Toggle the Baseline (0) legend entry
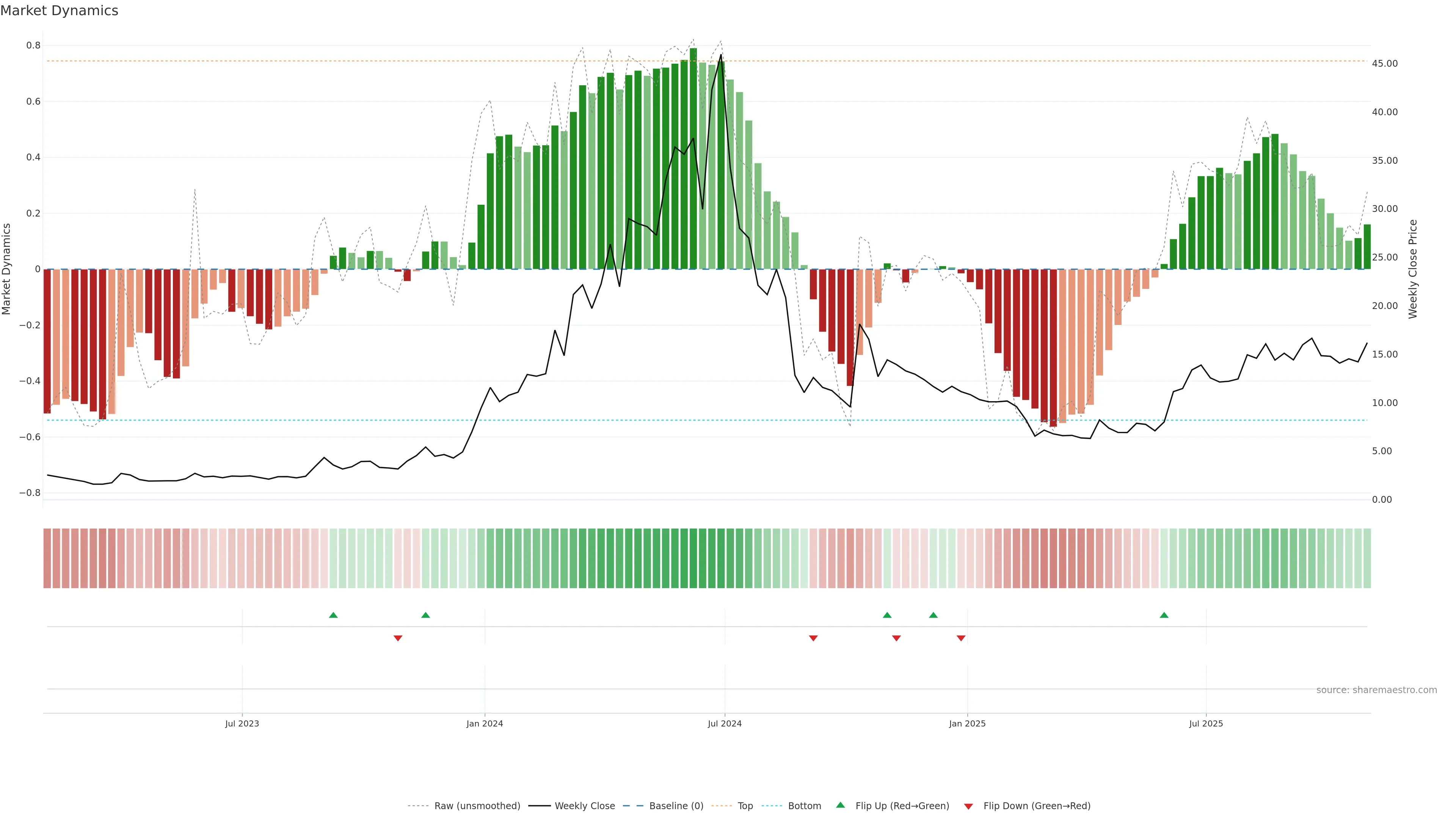The image size is (1456, 819). click(676, 806)
